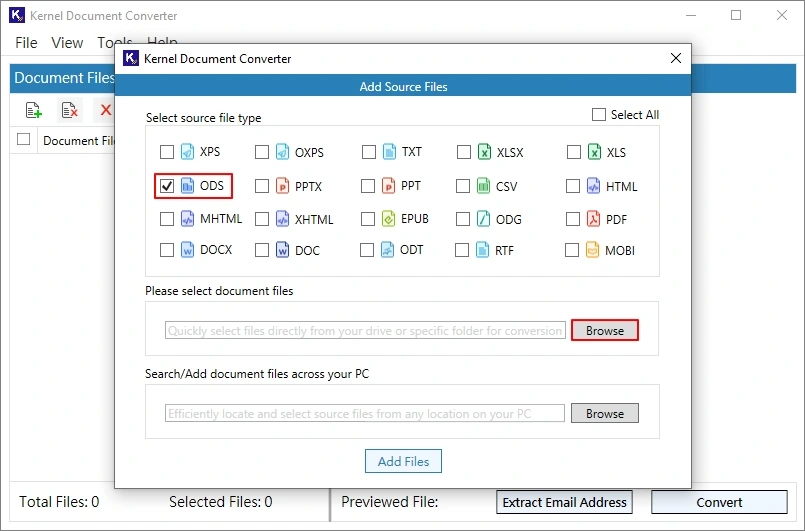This screenshot has height=531, width=805.
Task: Check the DOCX checkbox
Action: [167, 250]
